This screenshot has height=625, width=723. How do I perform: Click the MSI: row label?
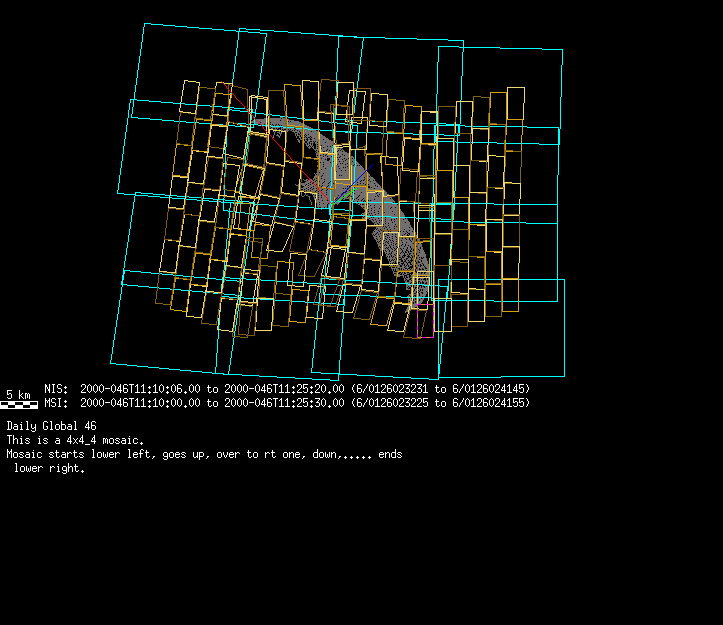[x=56, y=403]
